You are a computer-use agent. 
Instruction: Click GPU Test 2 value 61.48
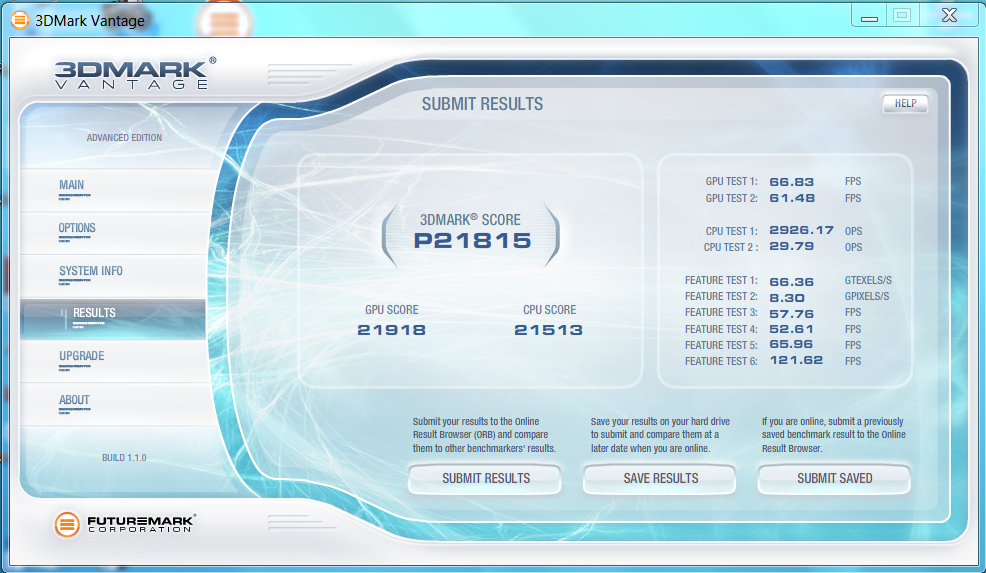[x=792, y=198]
